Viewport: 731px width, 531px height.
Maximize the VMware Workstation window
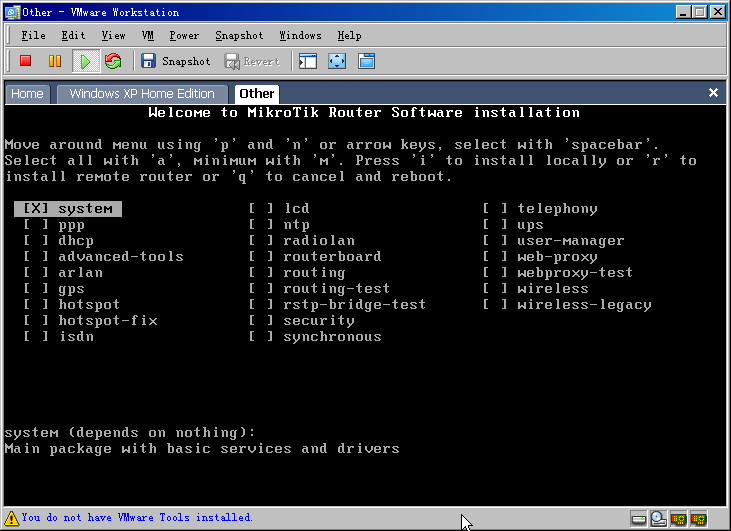click(700, 12)
